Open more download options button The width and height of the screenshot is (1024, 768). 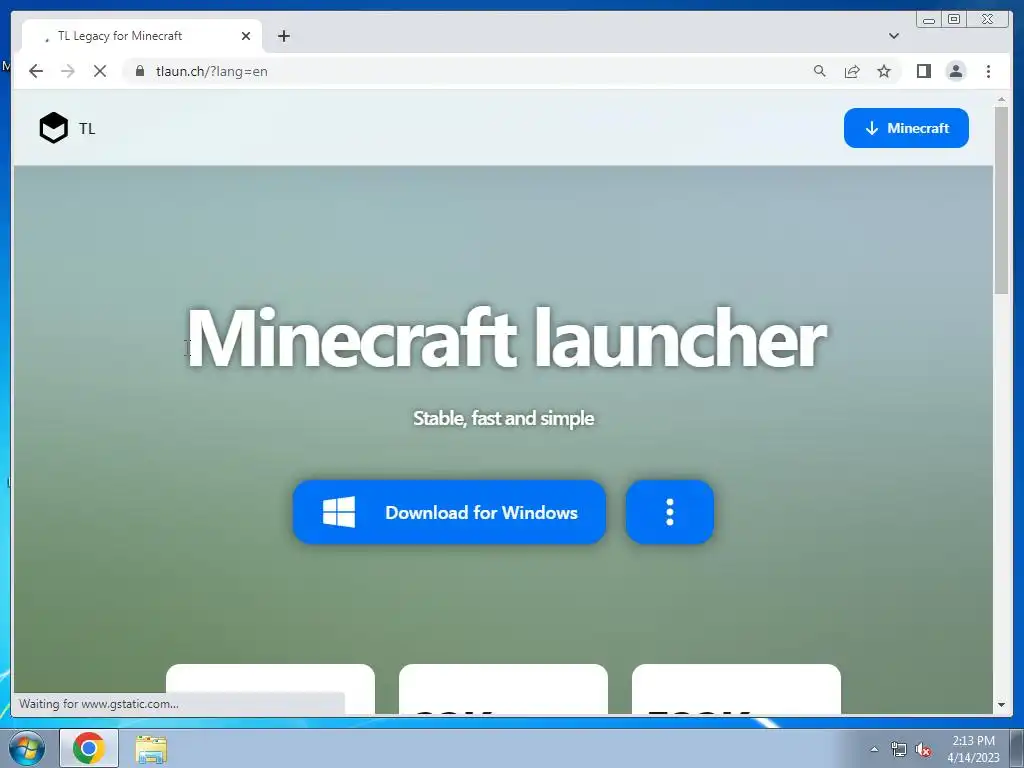[669, 512]
